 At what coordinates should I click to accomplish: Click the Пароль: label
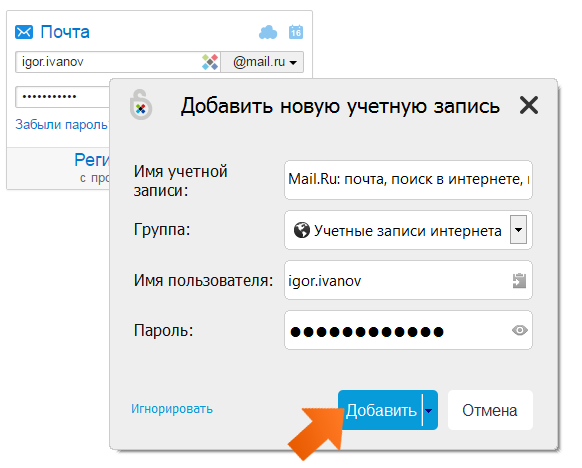[x=163, y=330]
